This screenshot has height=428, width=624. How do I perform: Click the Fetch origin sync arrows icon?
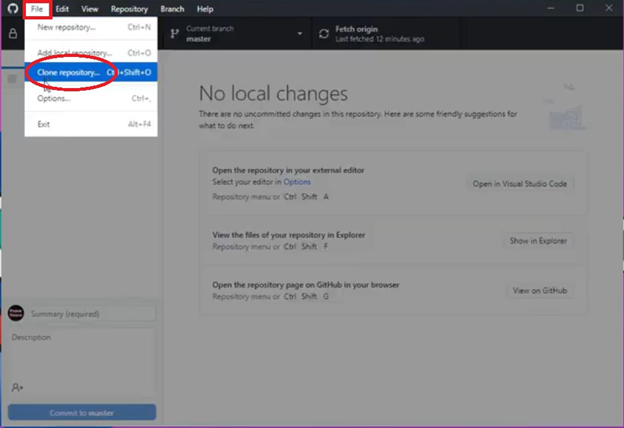(324, 34)
